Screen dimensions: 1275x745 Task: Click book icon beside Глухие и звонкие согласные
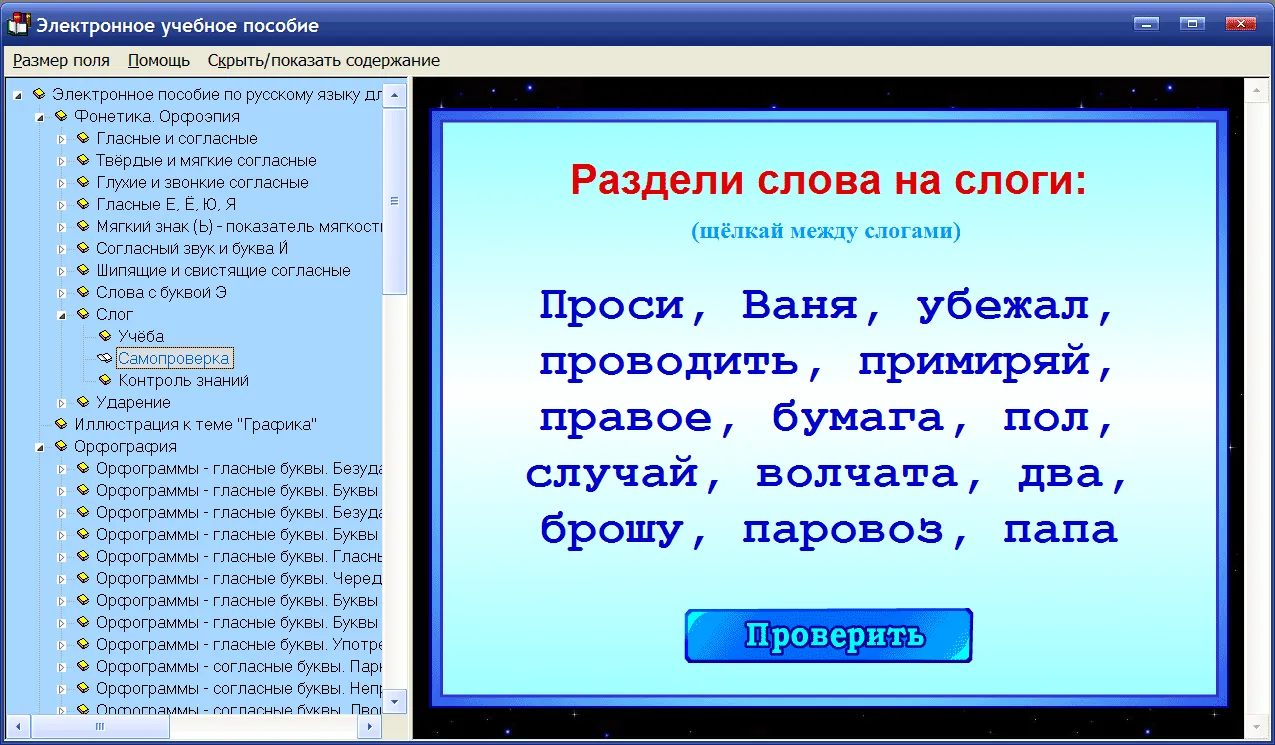point(83,182)
